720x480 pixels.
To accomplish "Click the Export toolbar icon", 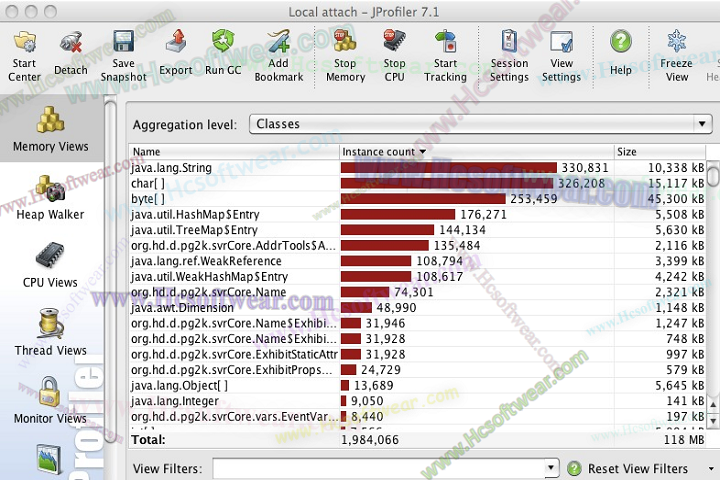I will tap(176, 42).
